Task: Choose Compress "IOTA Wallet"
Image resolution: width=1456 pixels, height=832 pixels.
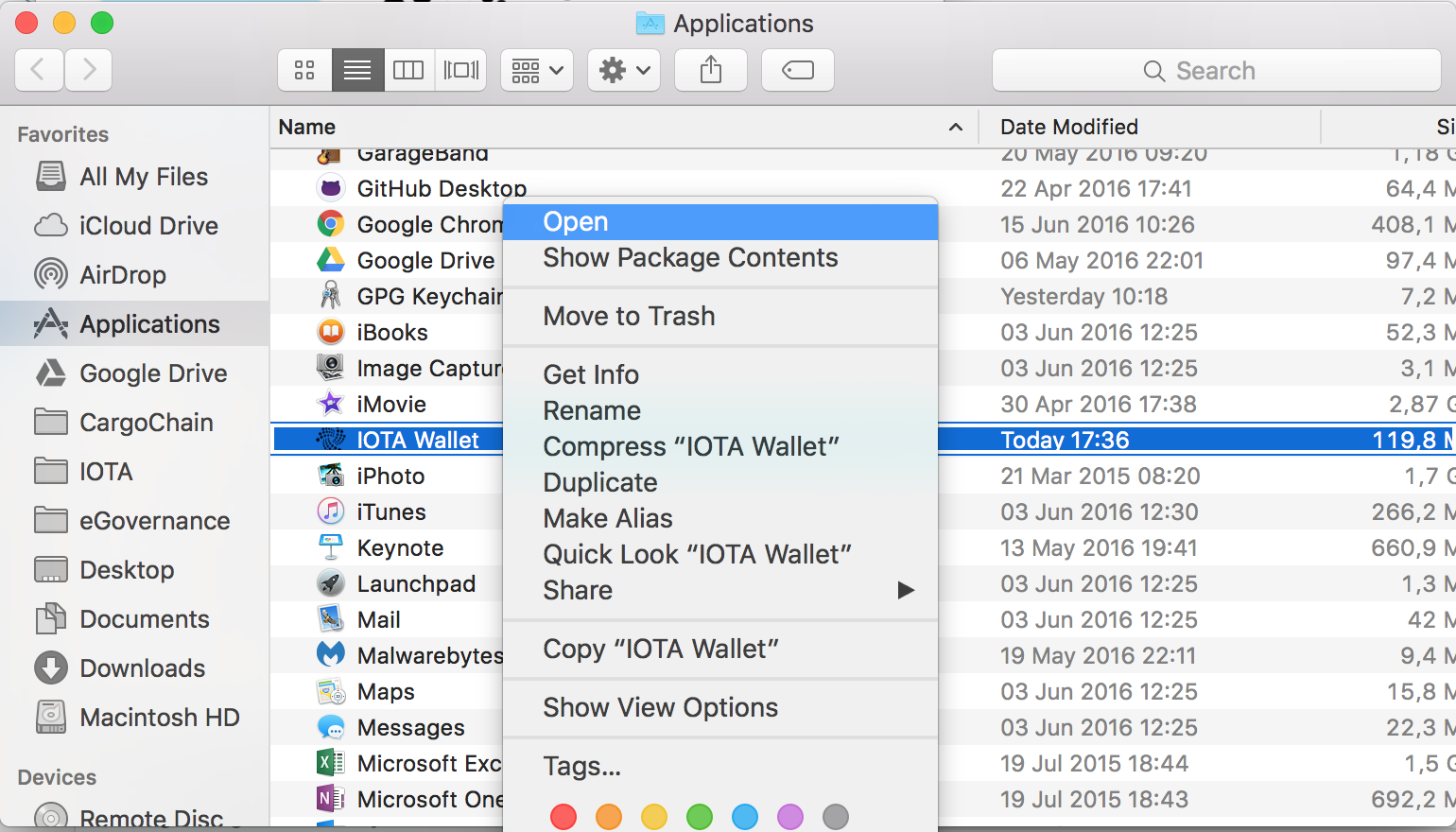Action: tap(720, 447)
